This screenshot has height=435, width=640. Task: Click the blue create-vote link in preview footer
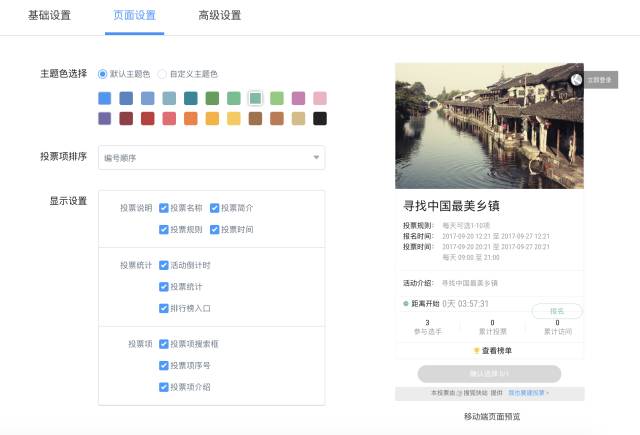tap(527, 393)
